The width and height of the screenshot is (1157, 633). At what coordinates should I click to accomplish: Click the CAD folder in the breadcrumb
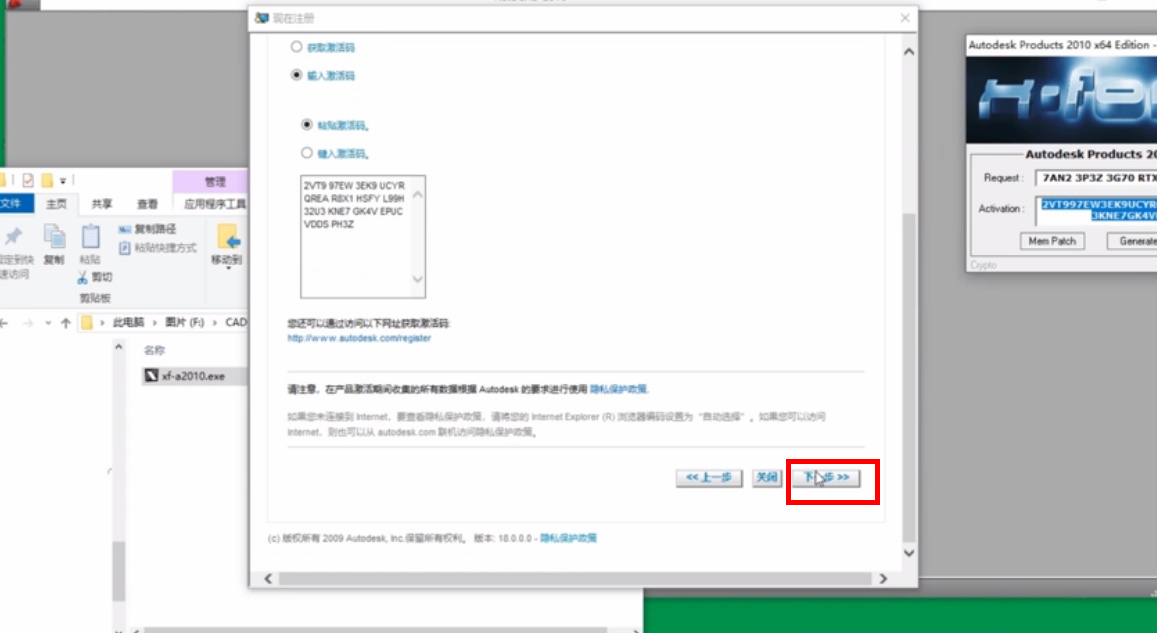(236, 322)
